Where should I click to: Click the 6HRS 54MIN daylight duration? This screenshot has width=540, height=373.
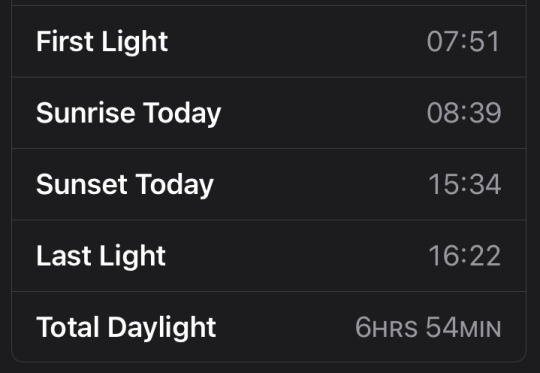pos(428,327)
